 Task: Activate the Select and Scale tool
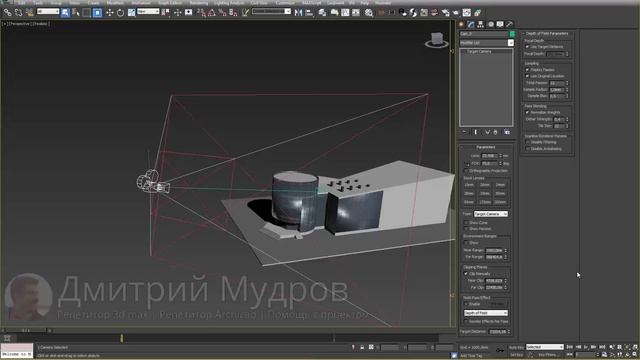[x=131, y=13]
